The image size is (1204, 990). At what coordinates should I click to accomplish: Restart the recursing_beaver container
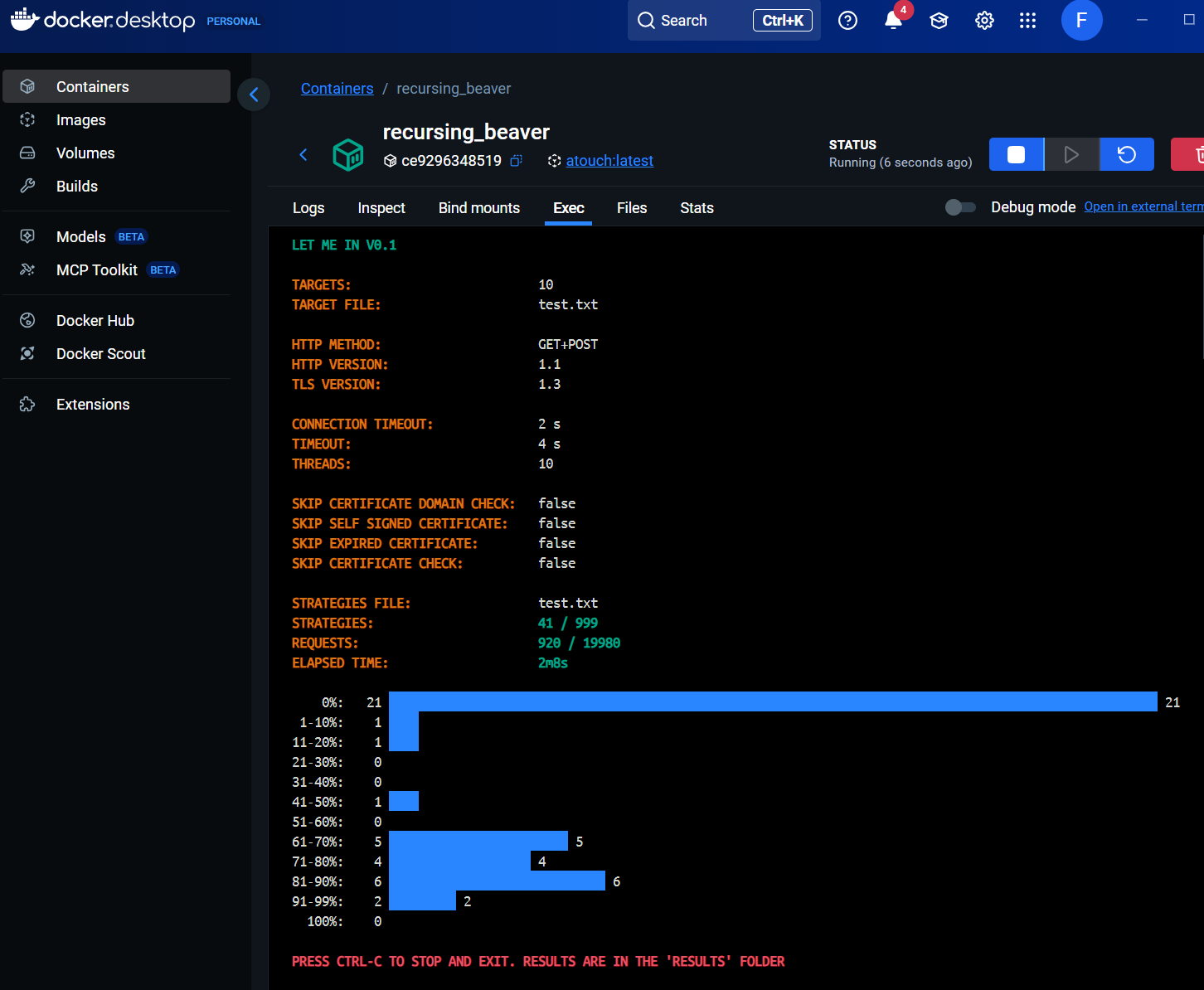point(1127,154)
